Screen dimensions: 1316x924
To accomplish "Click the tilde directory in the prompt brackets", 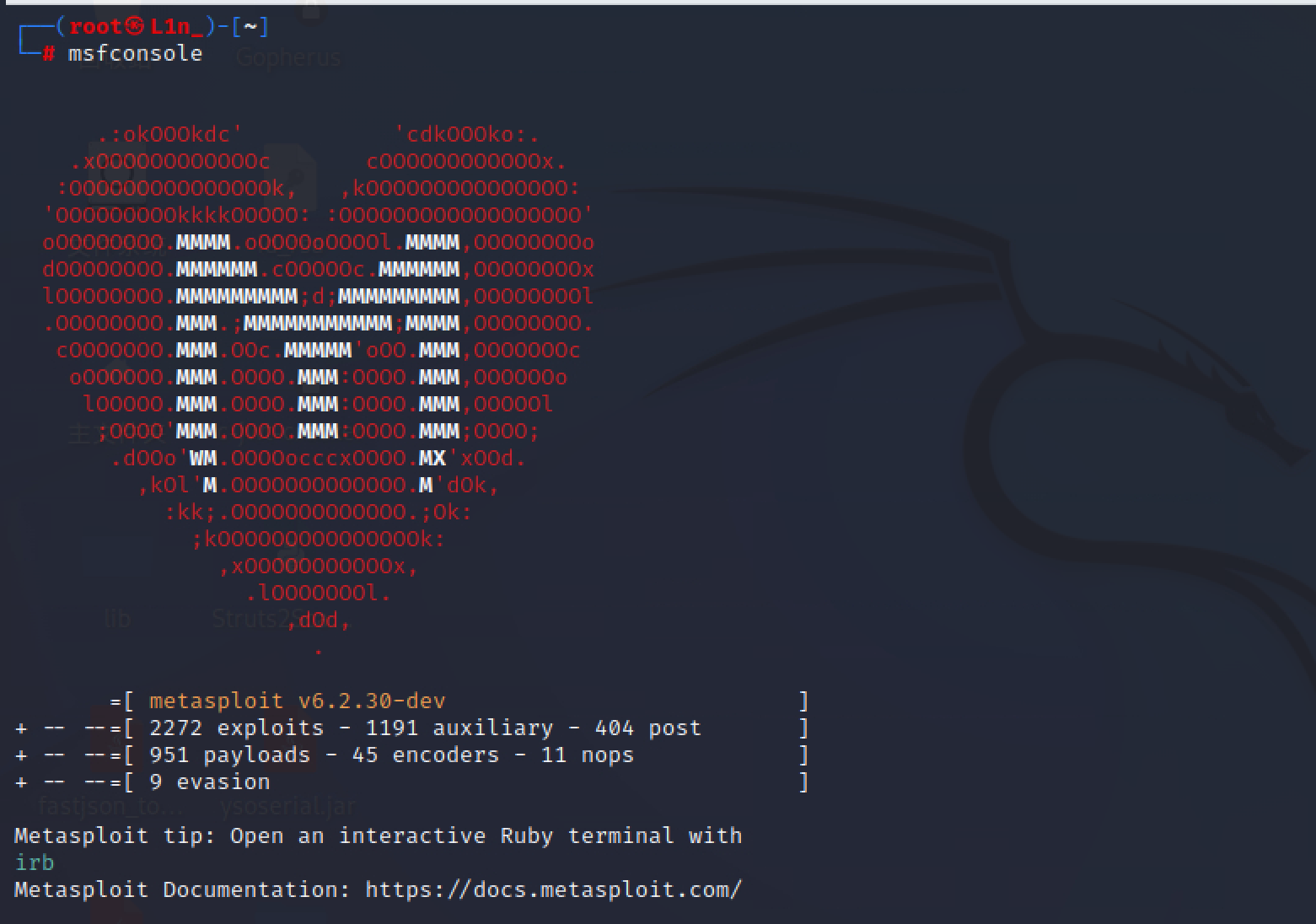I will [x=250, y=27].
